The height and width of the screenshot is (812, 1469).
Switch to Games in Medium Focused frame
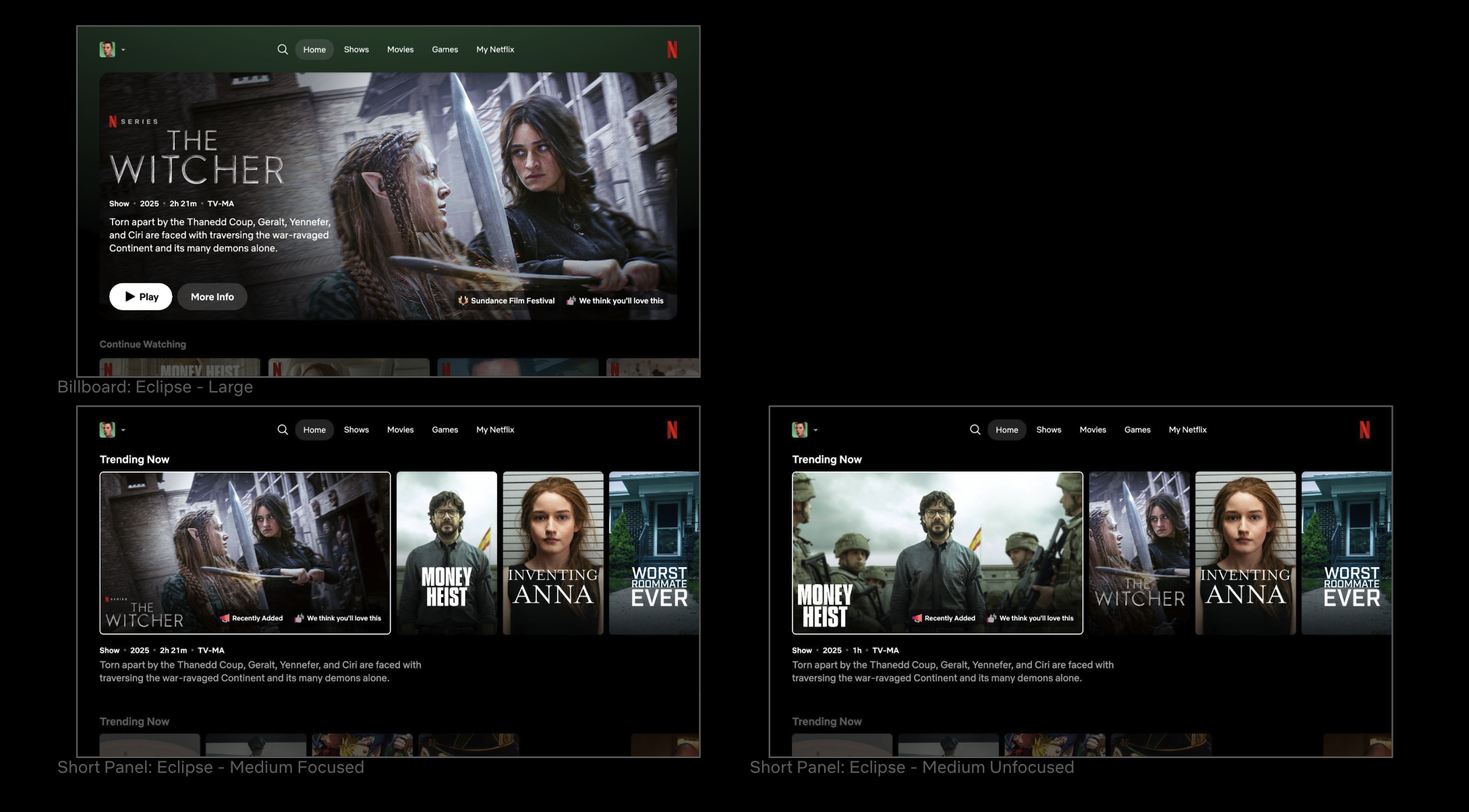click(x=445, y=430)
